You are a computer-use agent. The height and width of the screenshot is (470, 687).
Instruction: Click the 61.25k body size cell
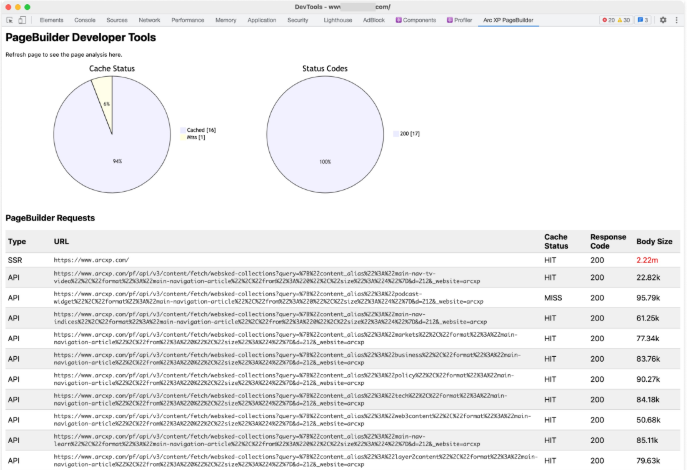648,318
